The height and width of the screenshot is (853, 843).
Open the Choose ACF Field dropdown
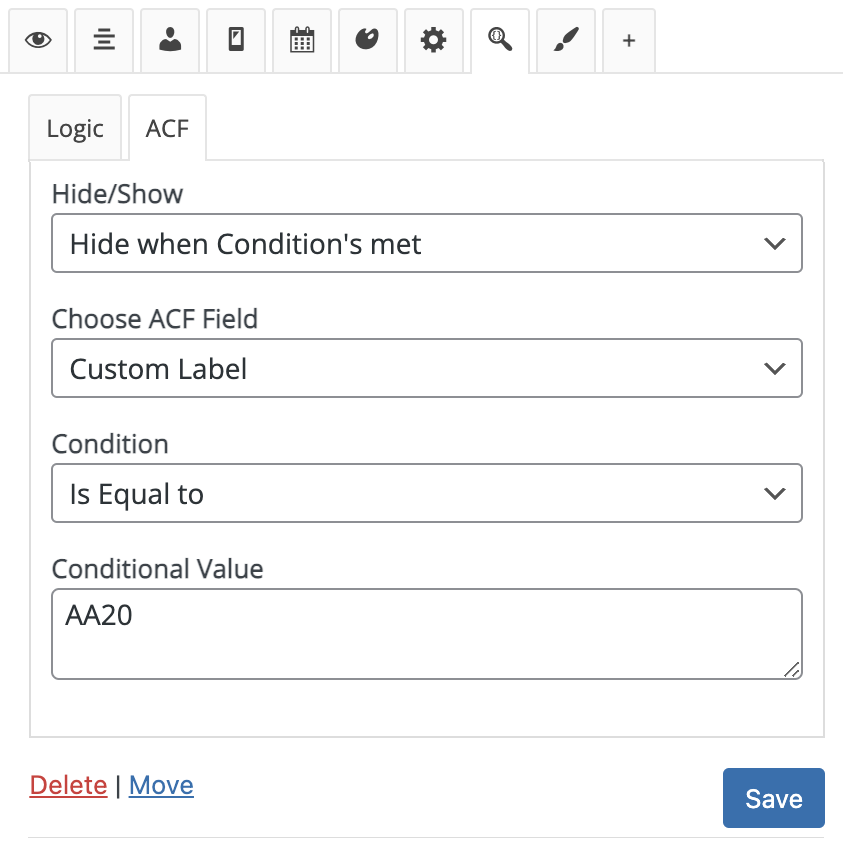pos(426,368)
